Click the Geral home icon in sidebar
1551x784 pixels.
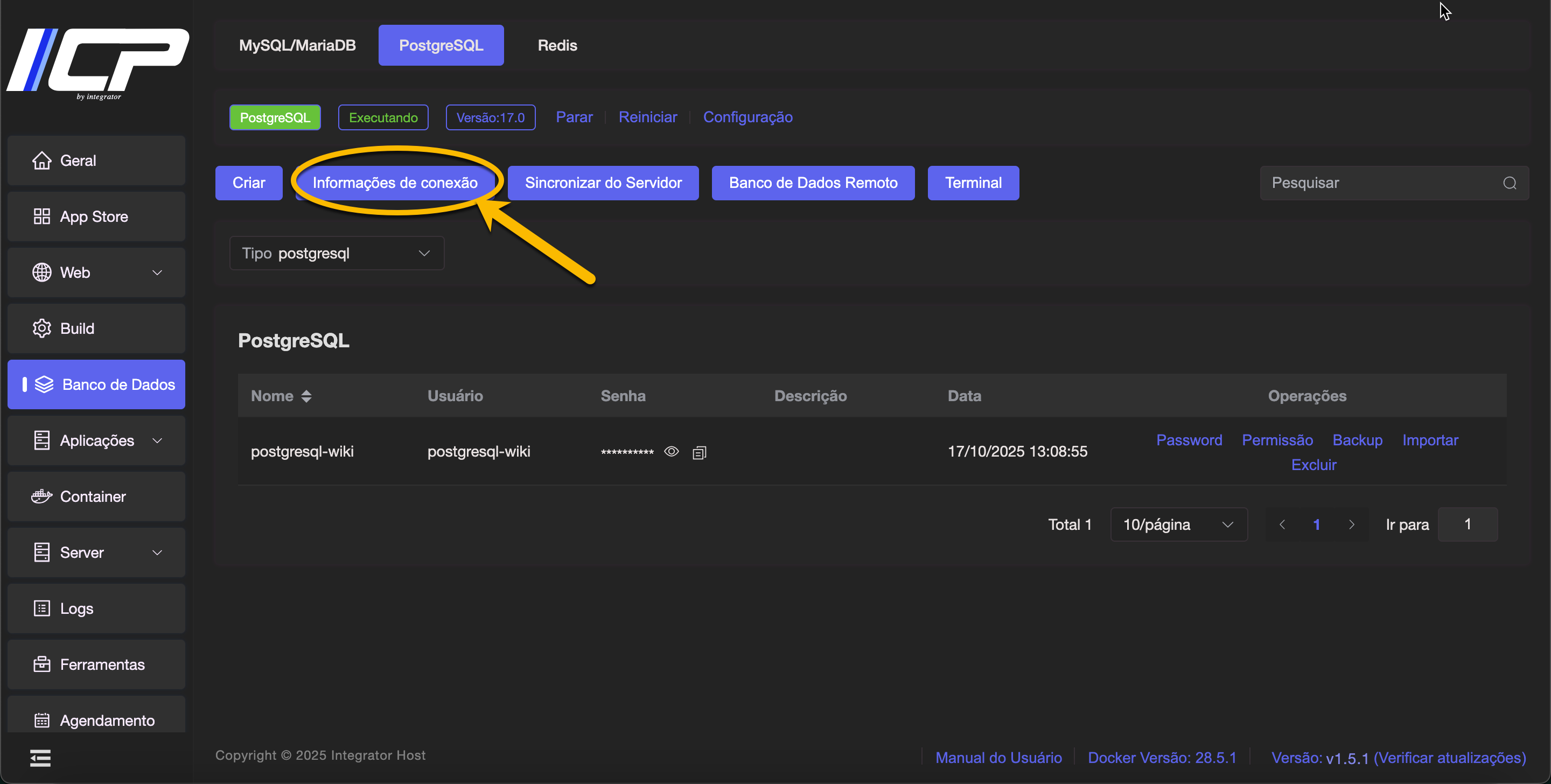point(41,161)
